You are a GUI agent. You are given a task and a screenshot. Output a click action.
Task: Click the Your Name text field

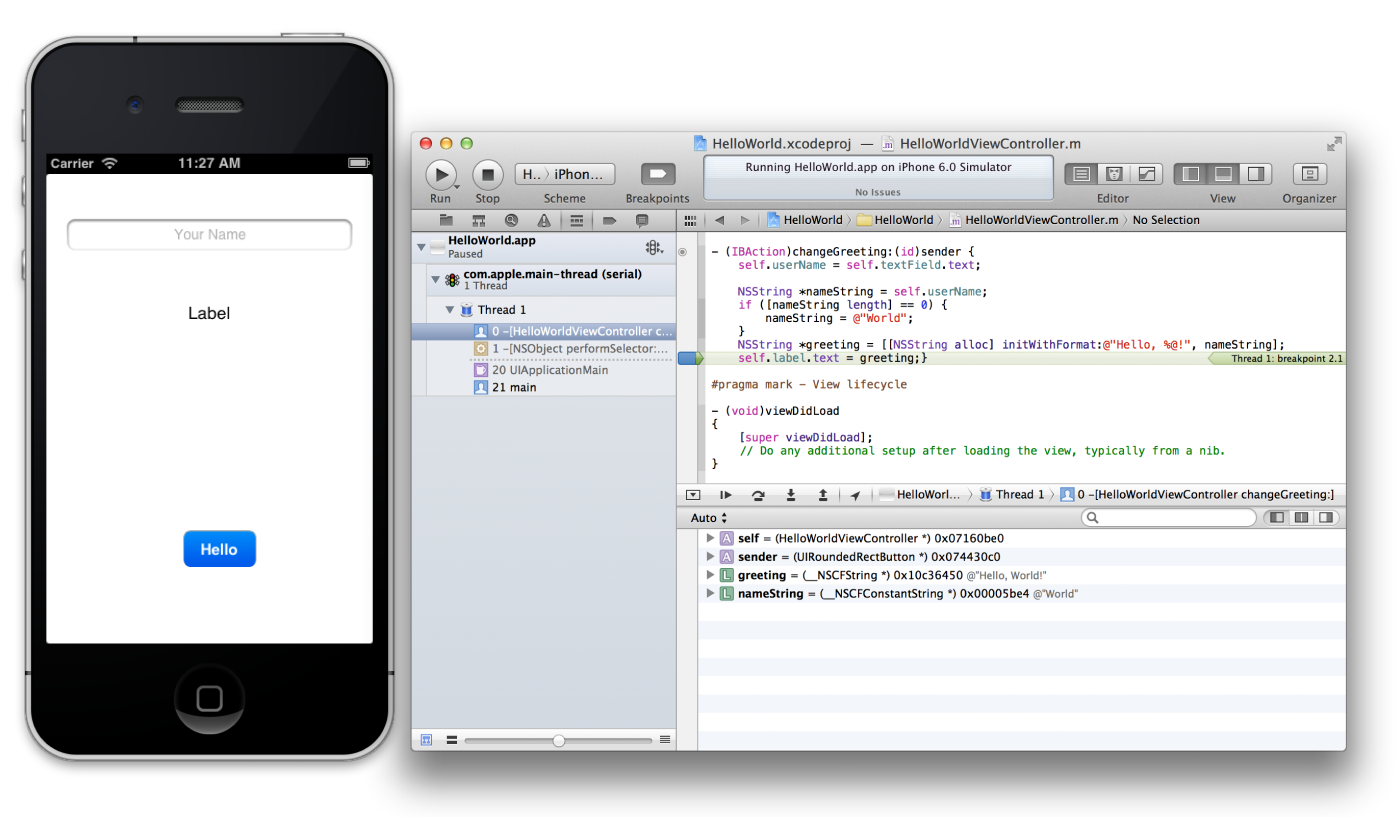[x=209, y=235]
